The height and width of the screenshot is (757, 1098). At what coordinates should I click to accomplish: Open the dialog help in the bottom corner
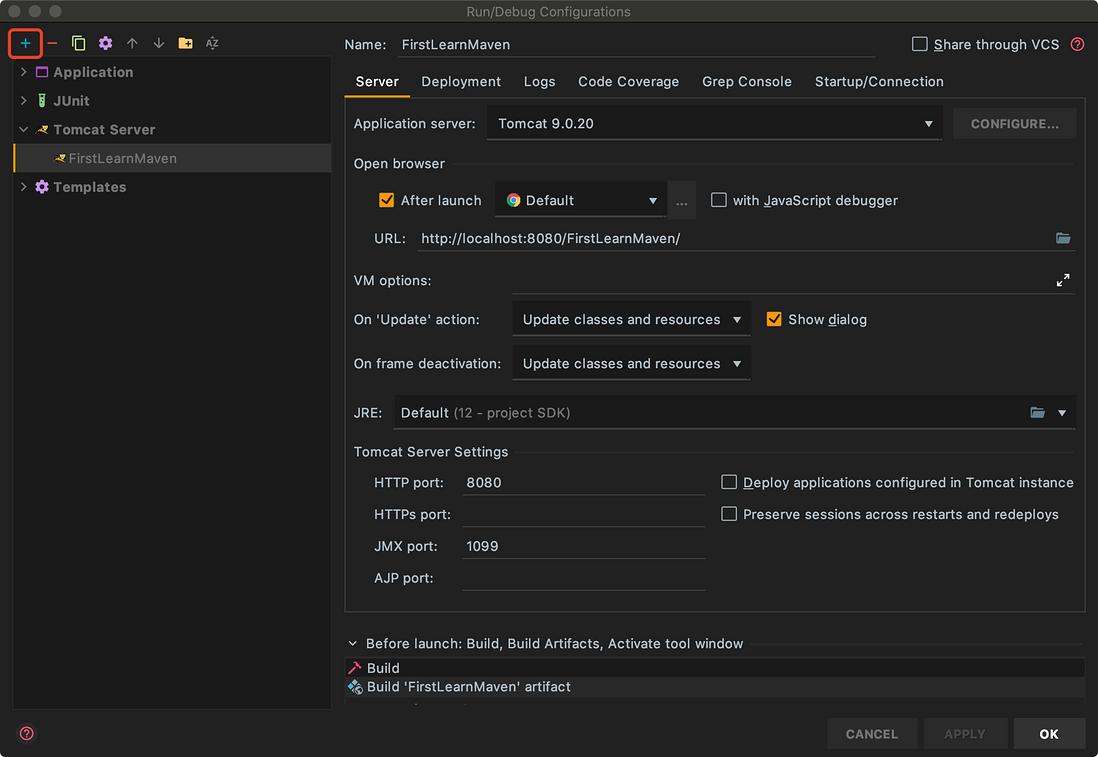27,733
